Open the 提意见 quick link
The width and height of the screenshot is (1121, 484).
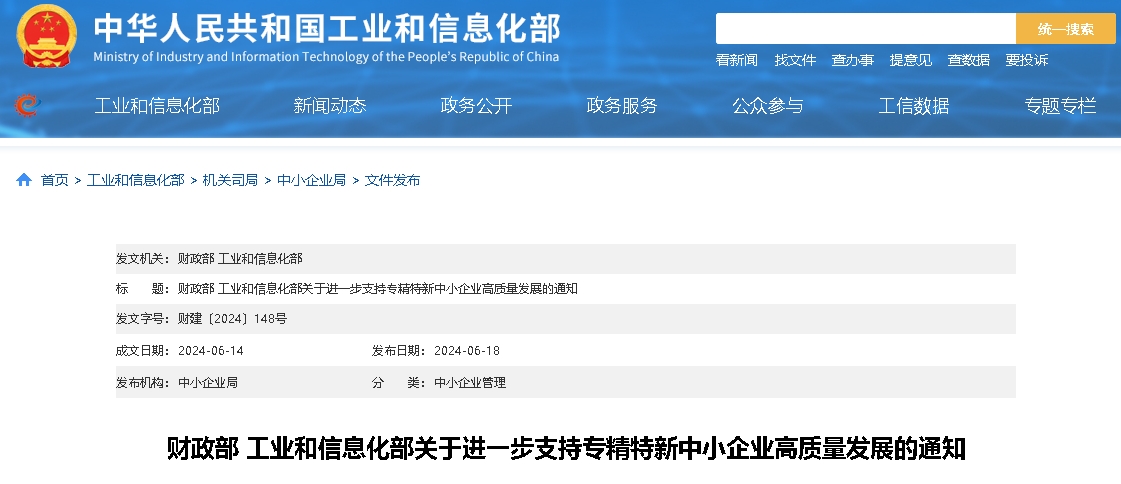tap(911, 60)
